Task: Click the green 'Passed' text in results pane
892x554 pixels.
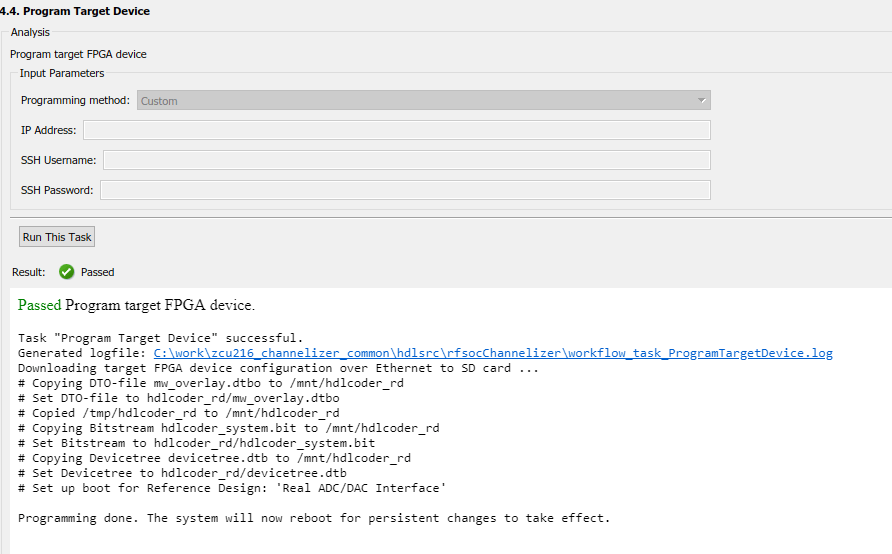Action: [x=39, y=305]
